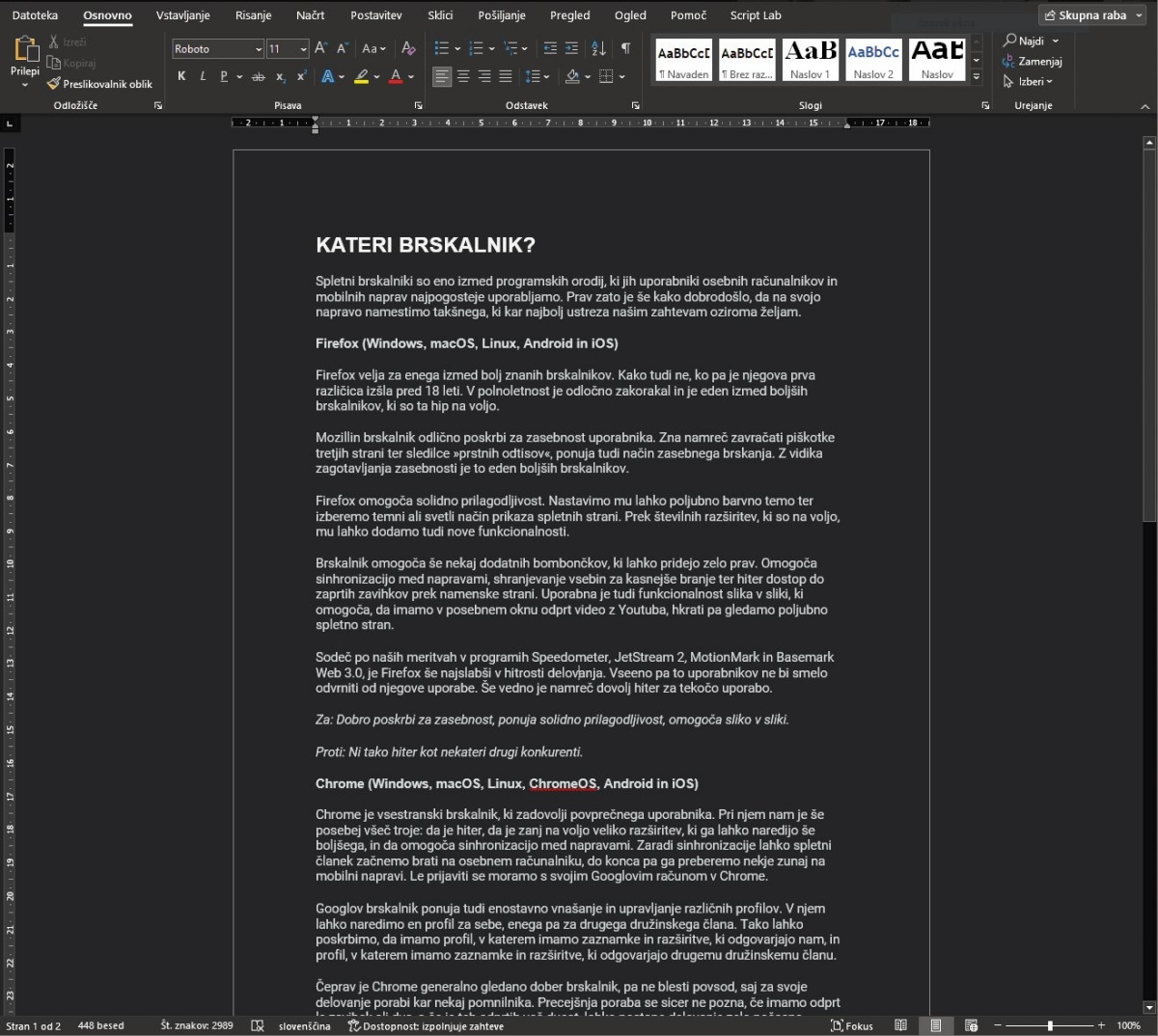Open the Pisava font dialog launcher
1158x1036 pixels.
pyautogui.click(x=418, y=105)
